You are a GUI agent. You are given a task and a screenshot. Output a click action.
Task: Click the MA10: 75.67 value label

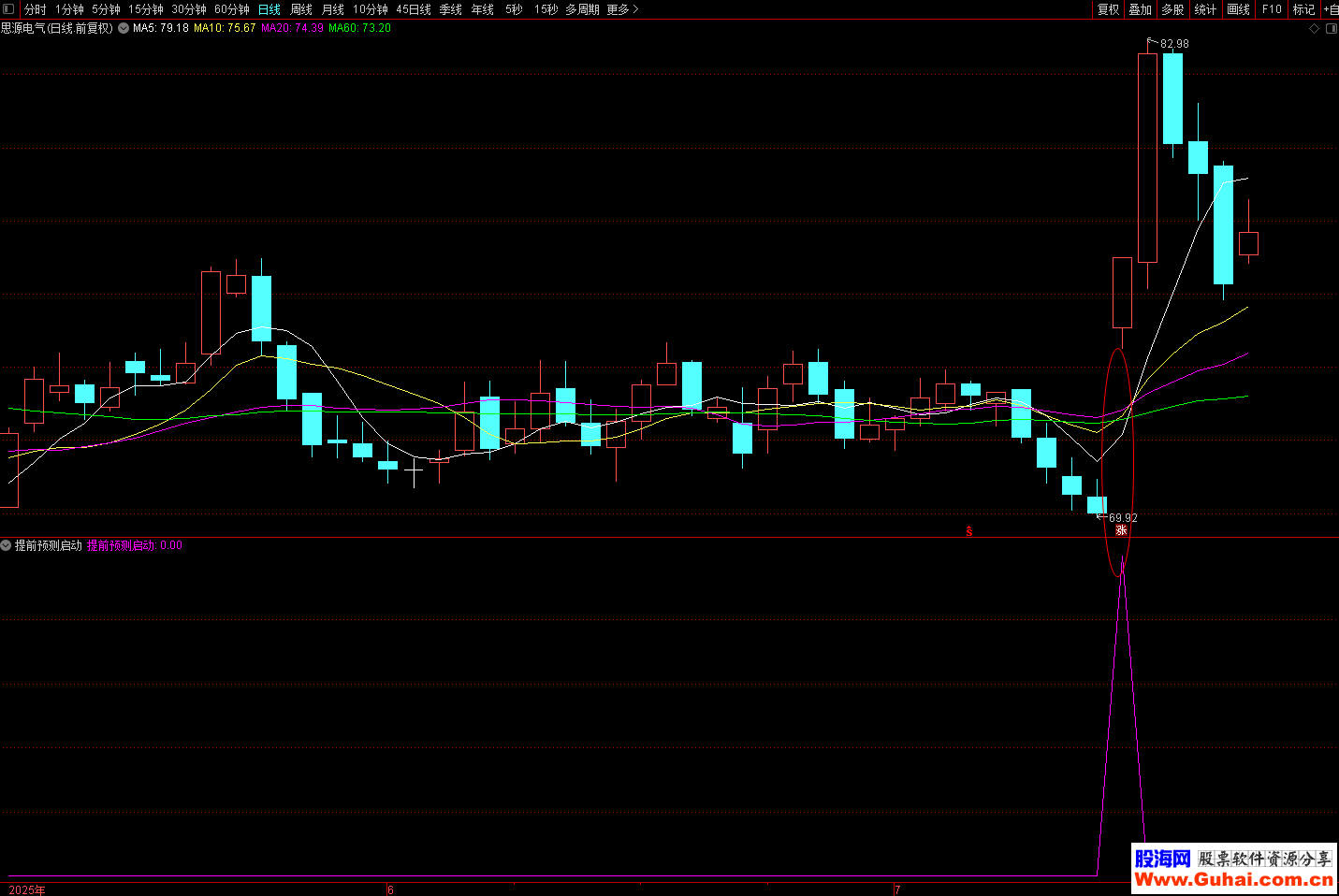(x=225, y=28)
